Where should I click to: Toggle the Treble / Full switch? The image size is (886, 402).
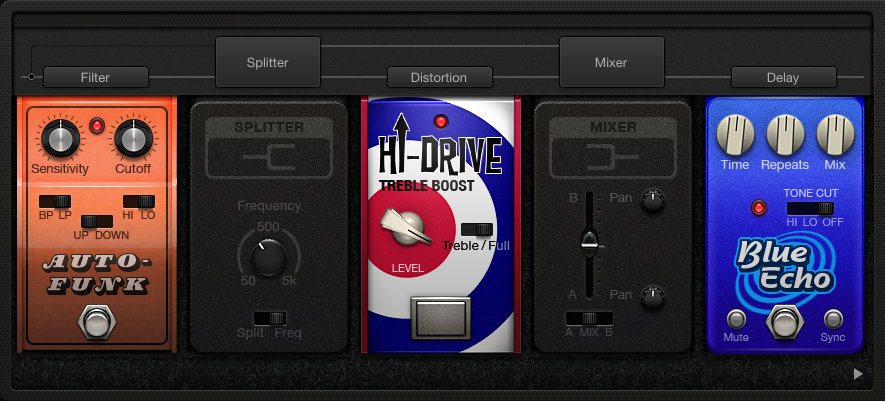pyautogui.click(x=477, y=229)
